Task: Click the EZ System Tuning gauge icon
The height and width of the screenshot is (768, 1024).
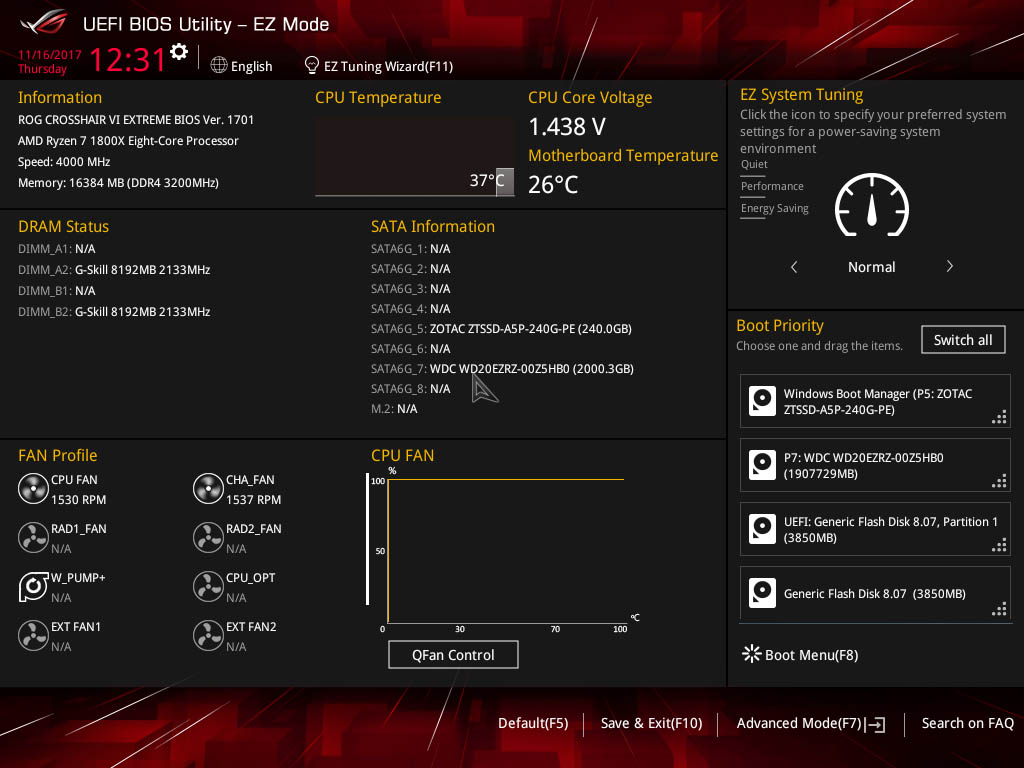Action: pyautogui.click(x=872, y=205)
